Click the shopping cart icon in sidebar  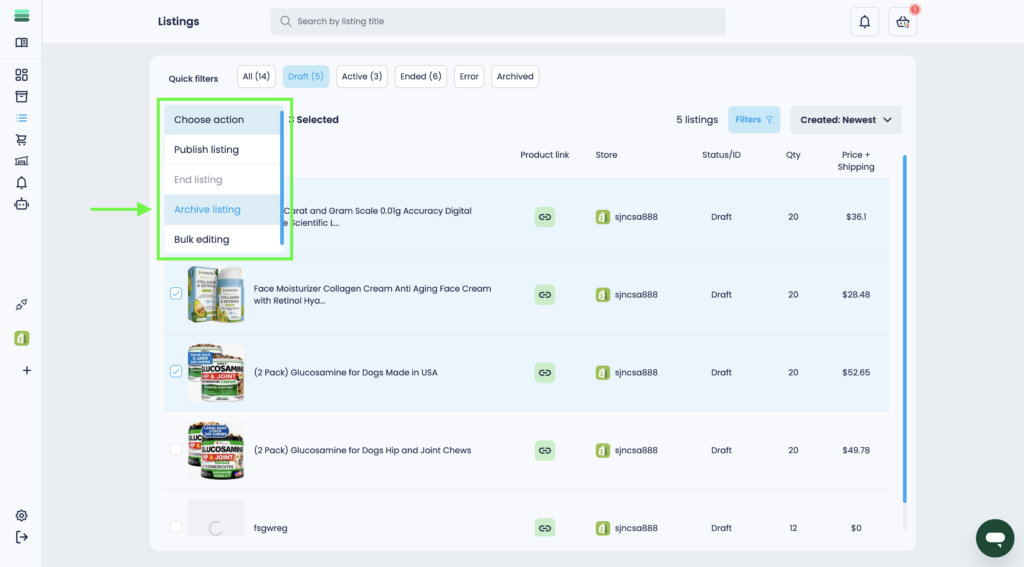point(21,139)
